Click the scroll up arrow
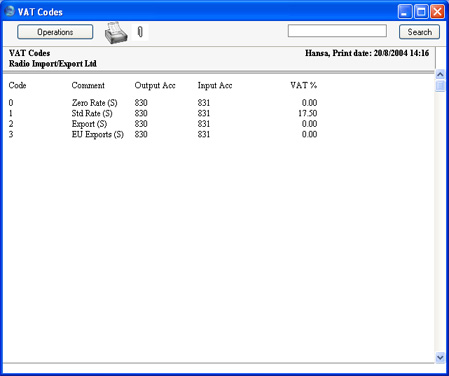449x376 pixels. coord(440,74)
